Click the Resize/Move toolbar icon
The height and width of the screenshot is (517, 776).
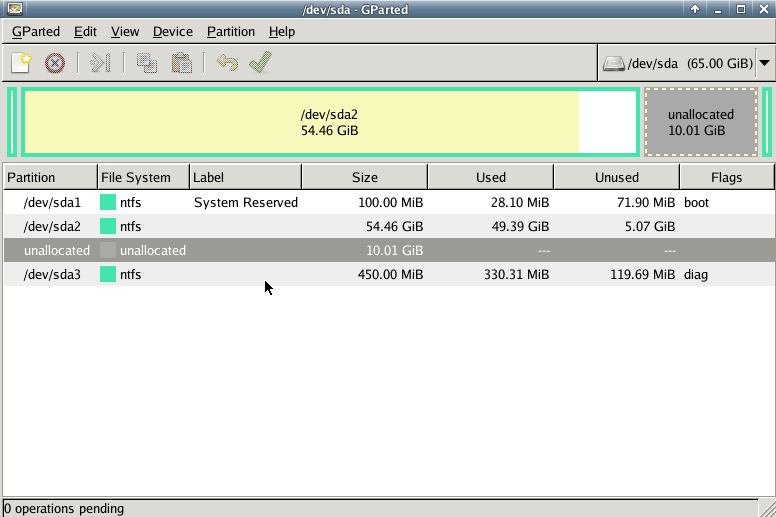[99, 63]
